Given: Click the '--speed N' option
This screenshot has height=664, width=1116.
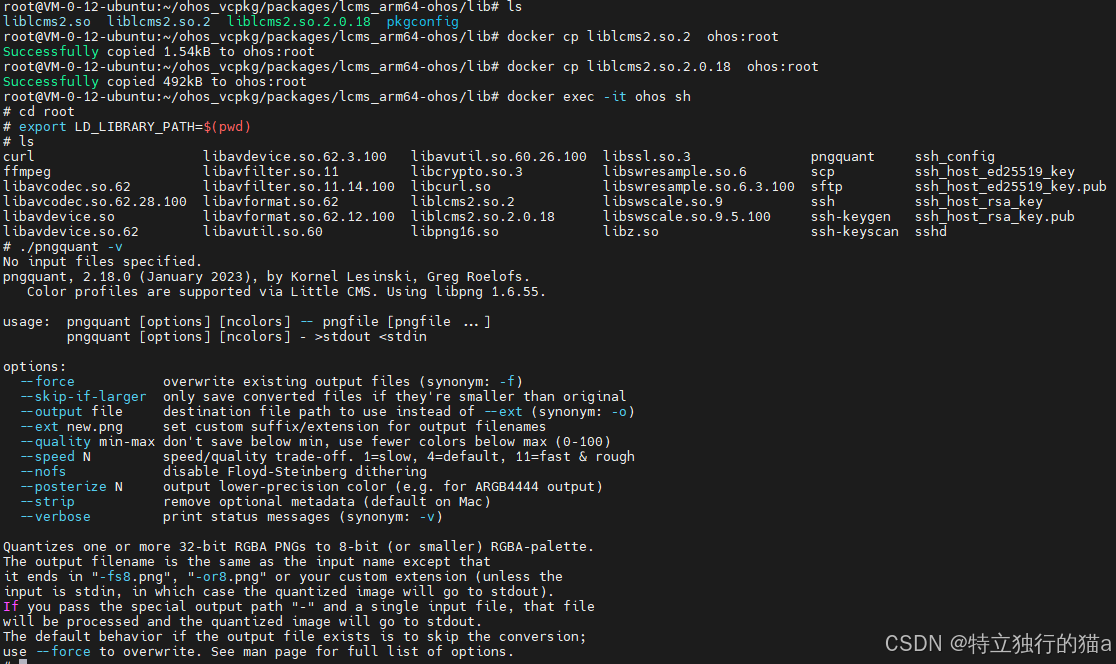Looking at the screenshot, I should (56, 456).
